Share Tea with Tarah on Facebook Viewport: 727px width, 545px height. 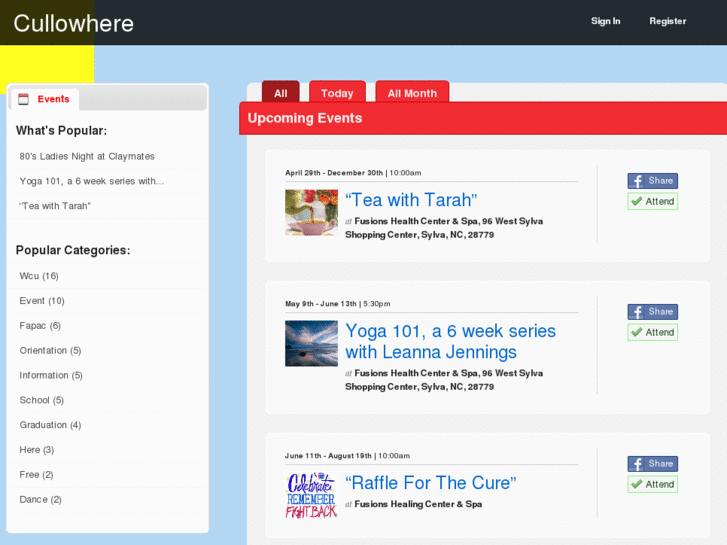[x=652, y=180]
